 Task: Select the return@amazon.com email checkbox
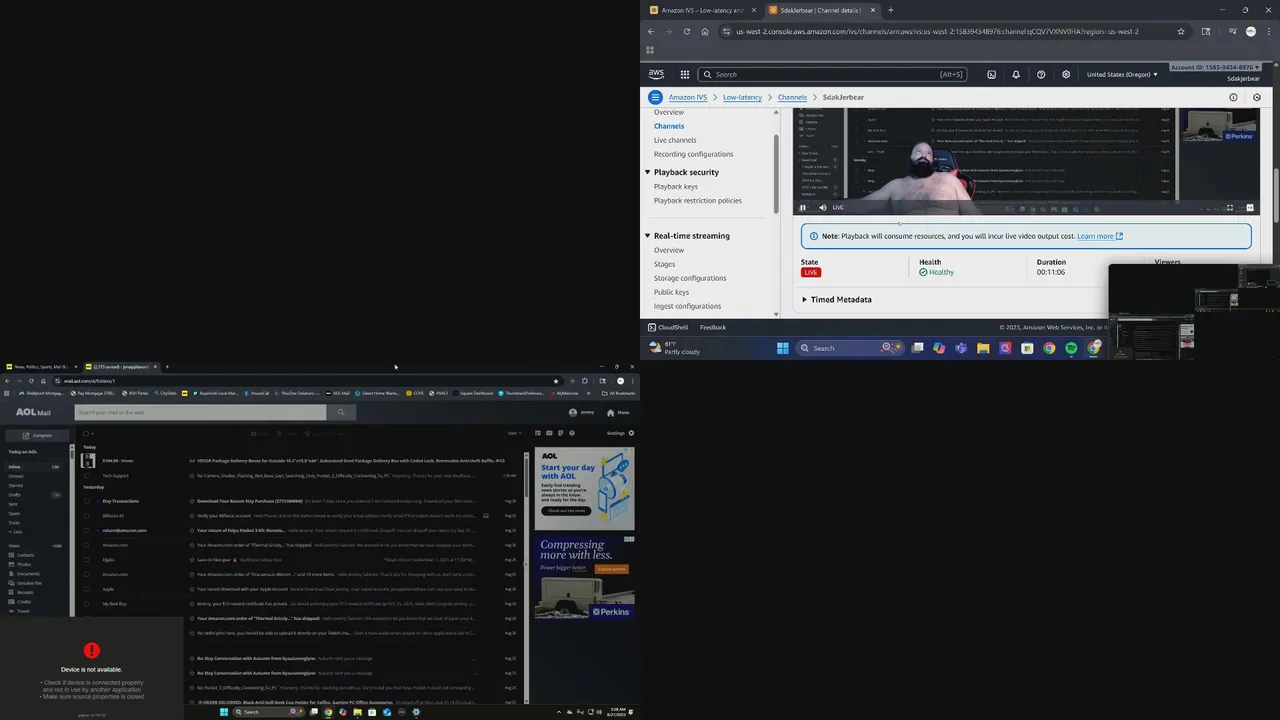(x=87, y=530)
